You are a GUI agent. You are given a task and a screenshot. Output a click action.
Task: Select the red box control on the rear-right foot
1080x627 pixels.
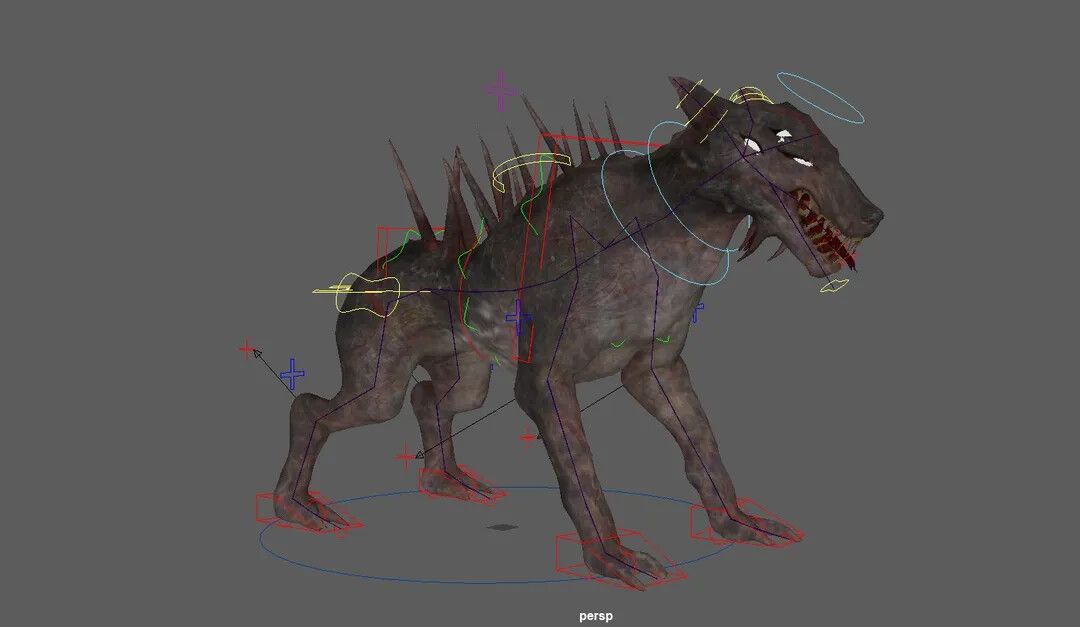coord(461,485)
